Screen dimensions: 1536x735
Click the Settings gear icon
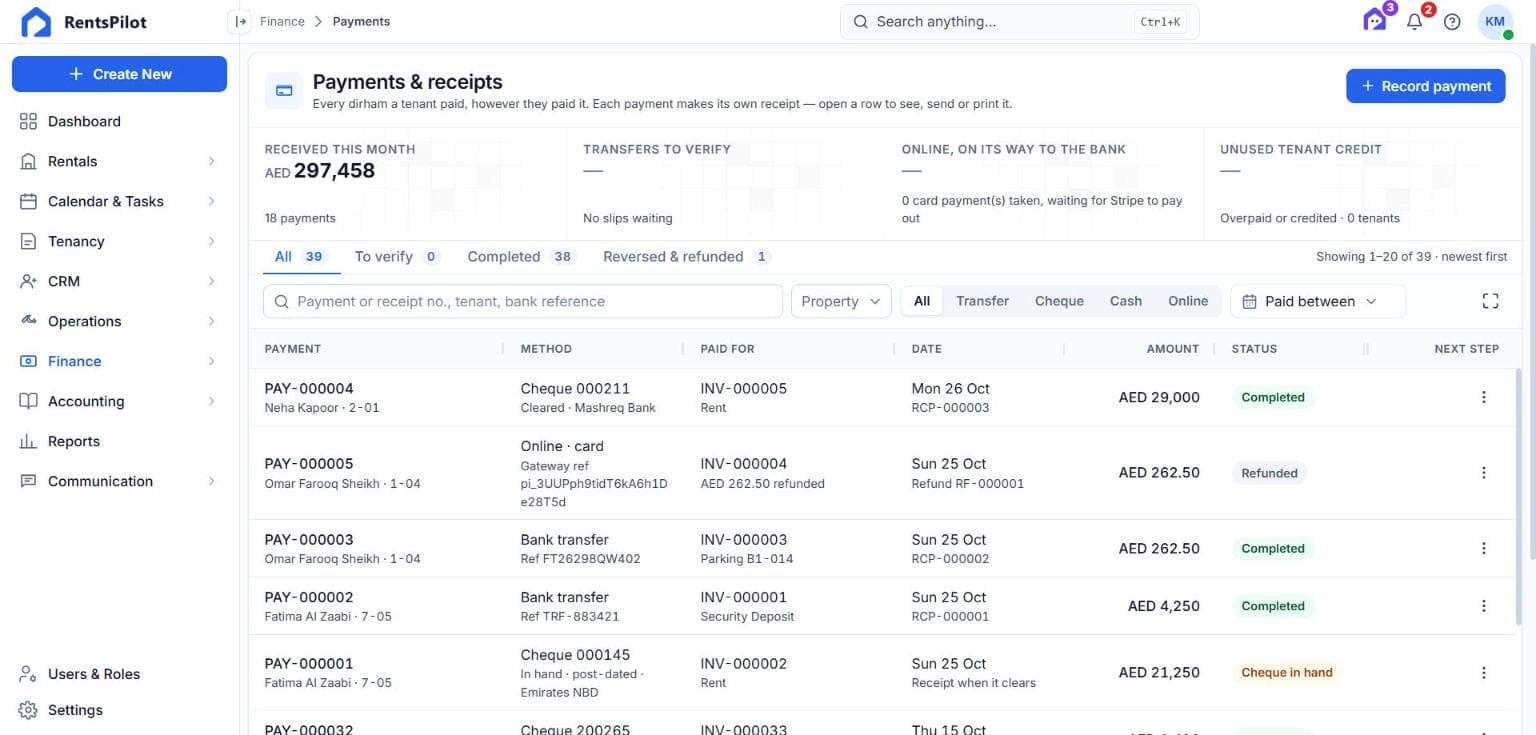click(28, 710)
